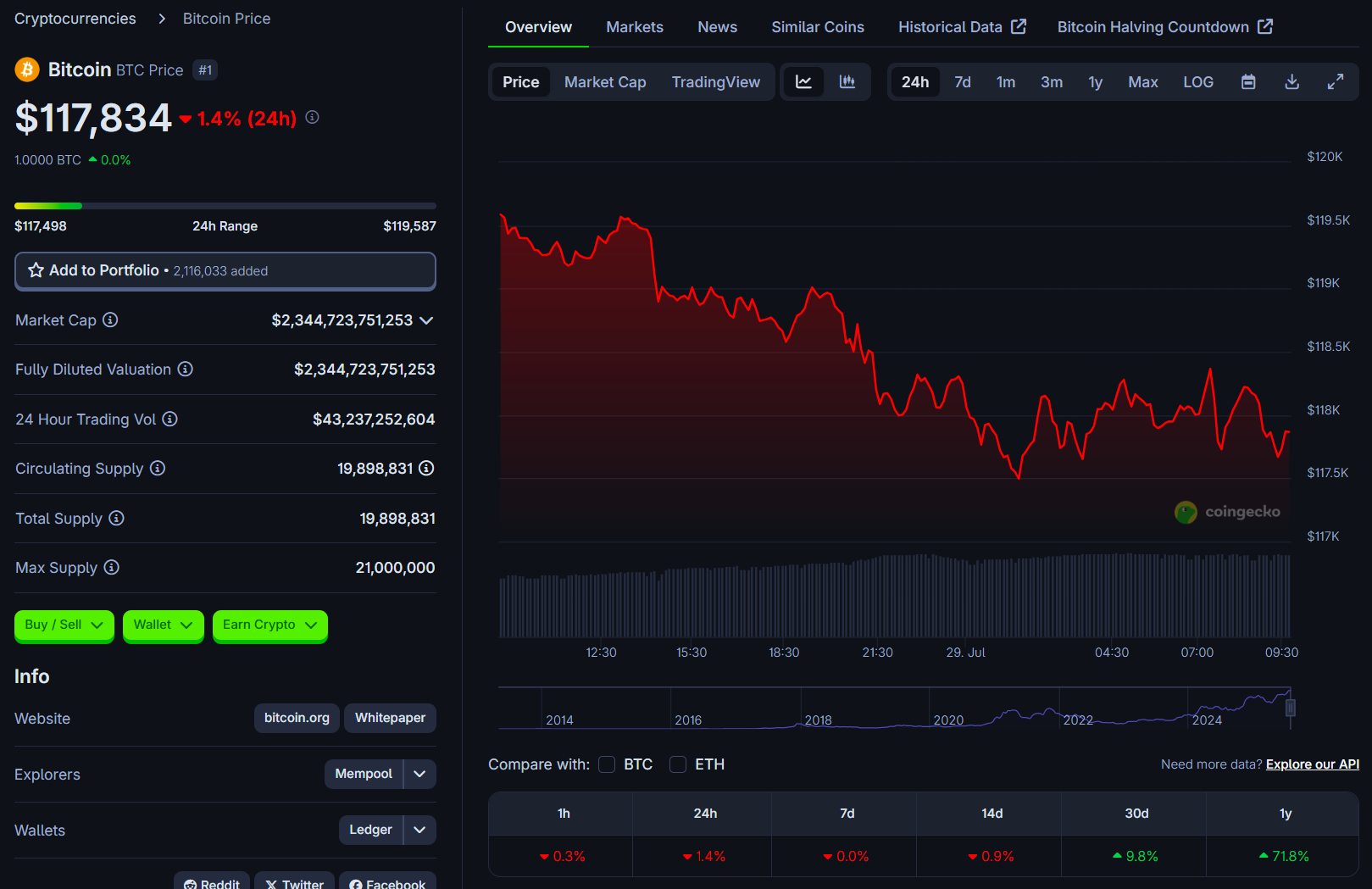Click the Facebook community button
The height and width of the screenshot is (889, 1372).
click(x=387, y=881)
